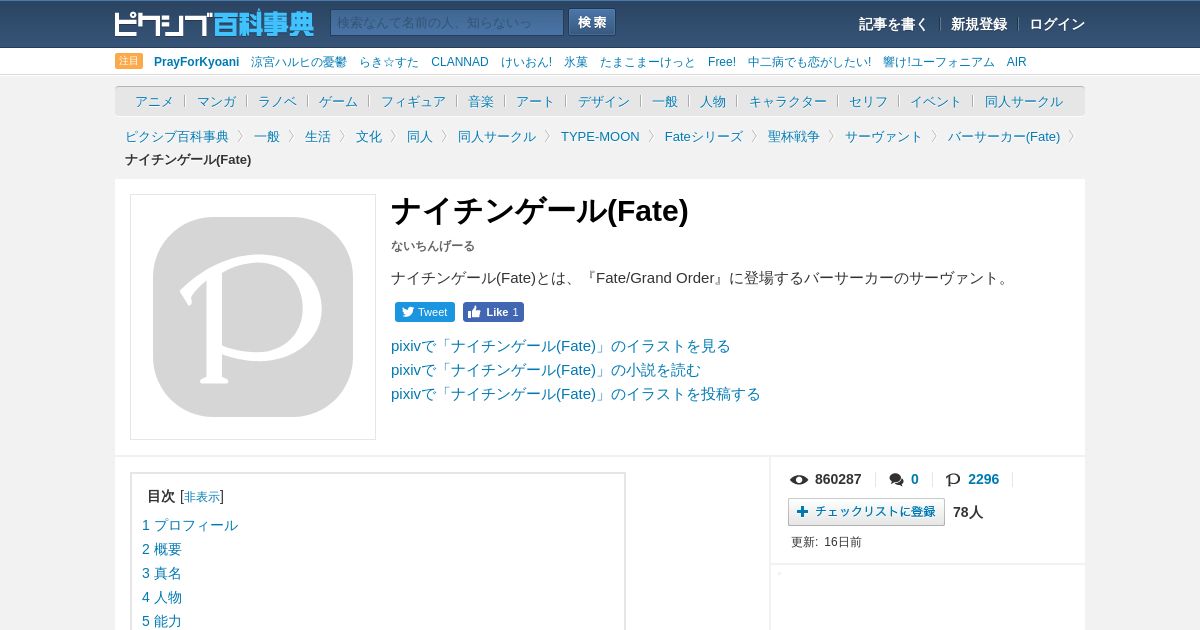This screenshot has width=1200, height=630.
Task: Focus the article search input field
Action: pyautogui.click(x=447, y=23)
